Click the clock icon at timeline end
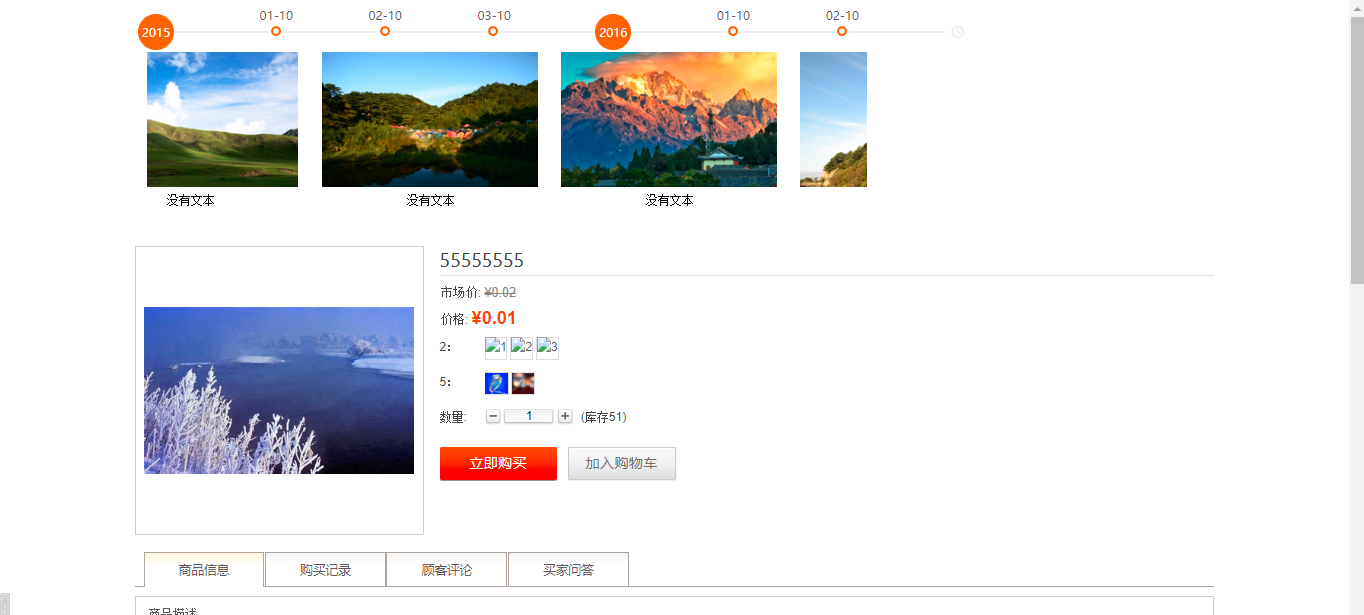 pyautogui.click(x=957, y=32)
